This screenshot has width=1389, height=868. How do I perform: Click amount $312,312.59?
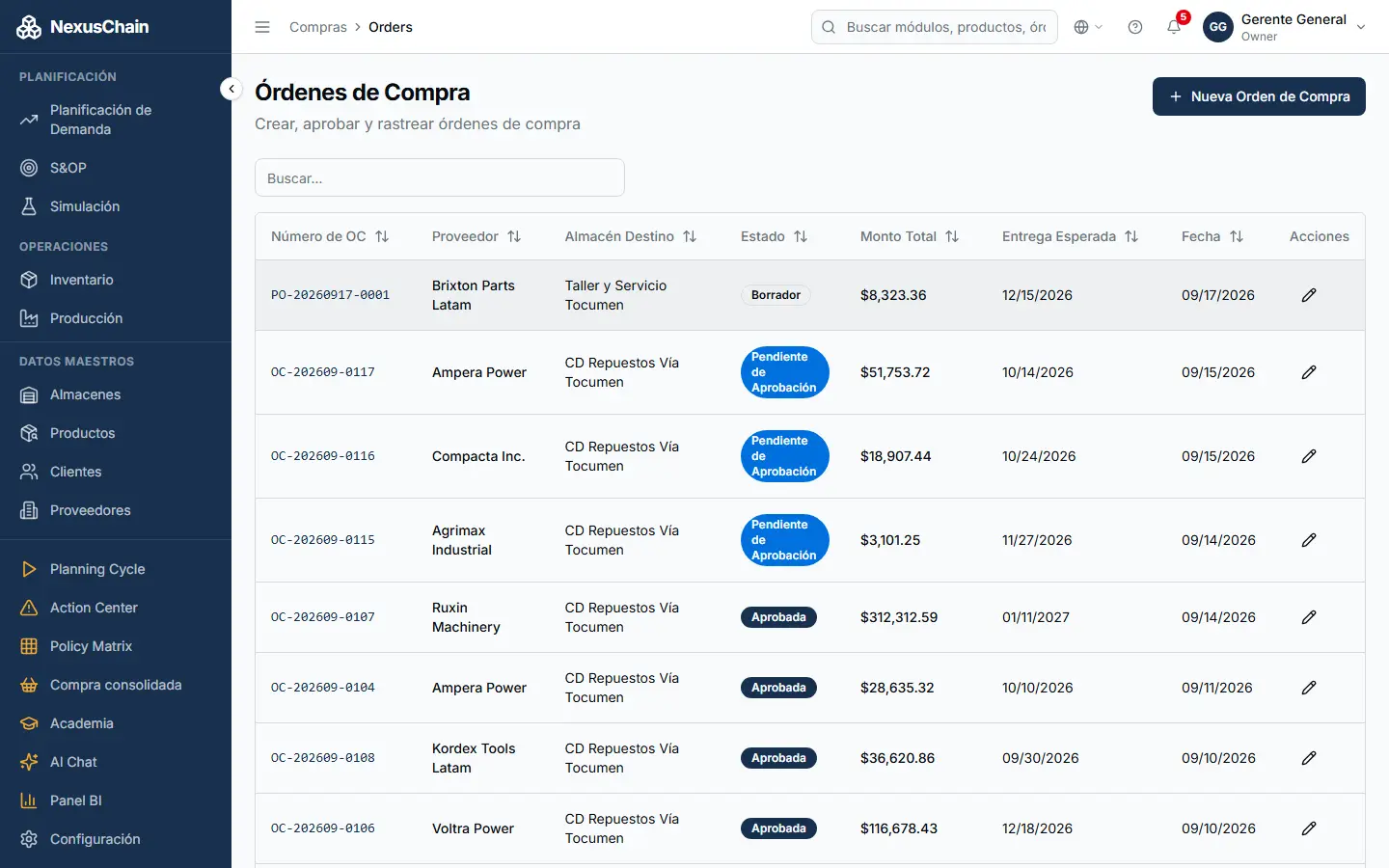tap(899, 617)
